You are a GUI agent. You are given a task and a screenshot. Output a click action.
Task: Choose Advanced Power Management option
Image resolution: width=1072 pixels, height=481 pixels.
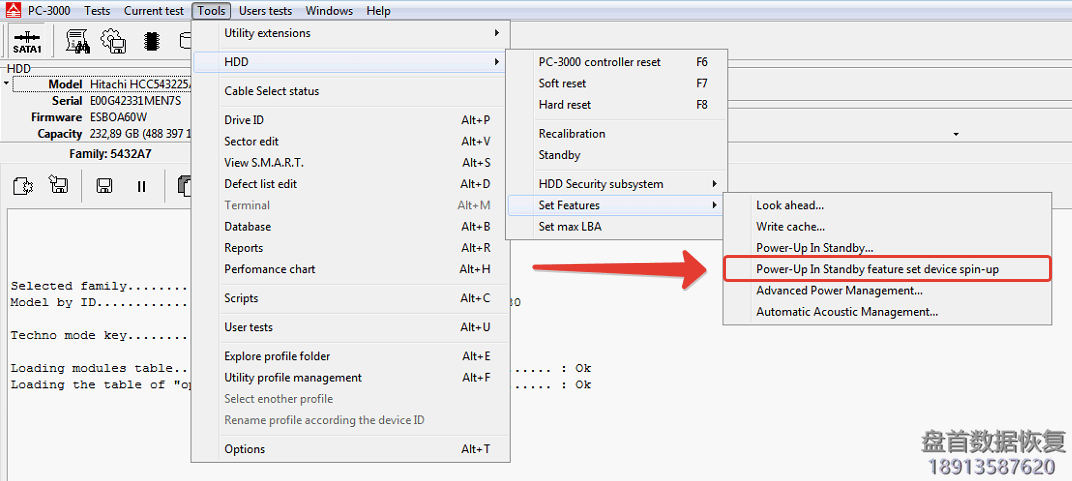pyautogui.click(x=839, y=291)
